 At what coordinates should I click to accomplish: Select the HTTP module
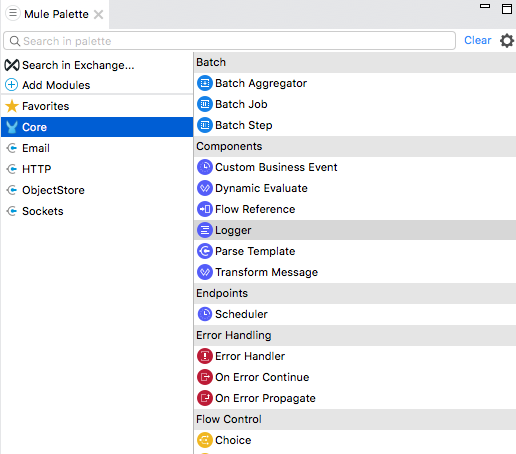97,169
